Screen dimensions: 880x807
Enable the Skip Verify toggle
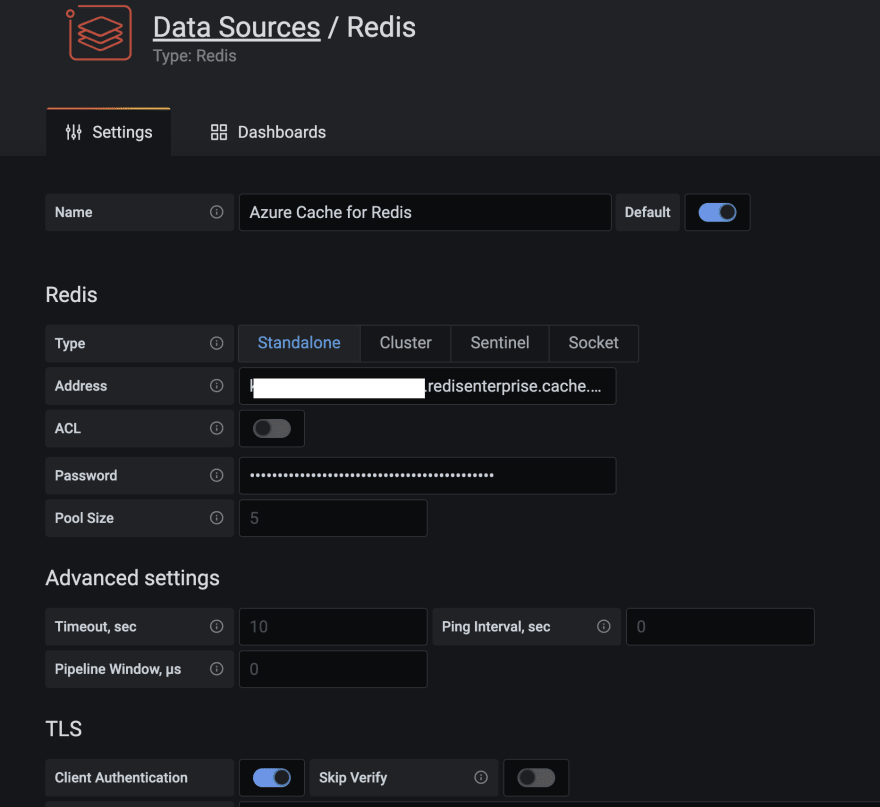coord(535,777)
